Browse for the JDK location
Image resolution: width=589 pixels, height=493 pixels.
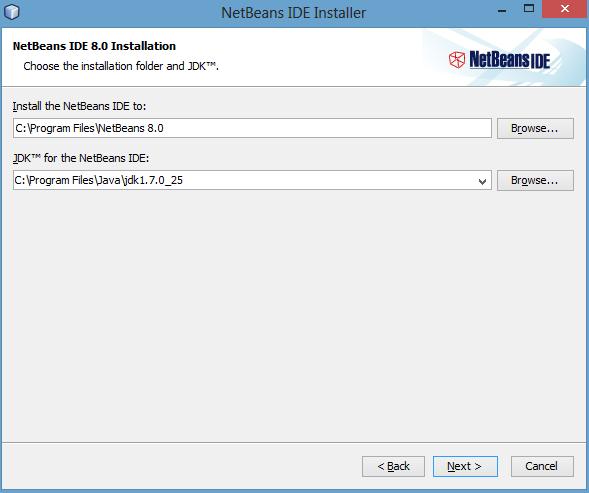pos(535,180)
